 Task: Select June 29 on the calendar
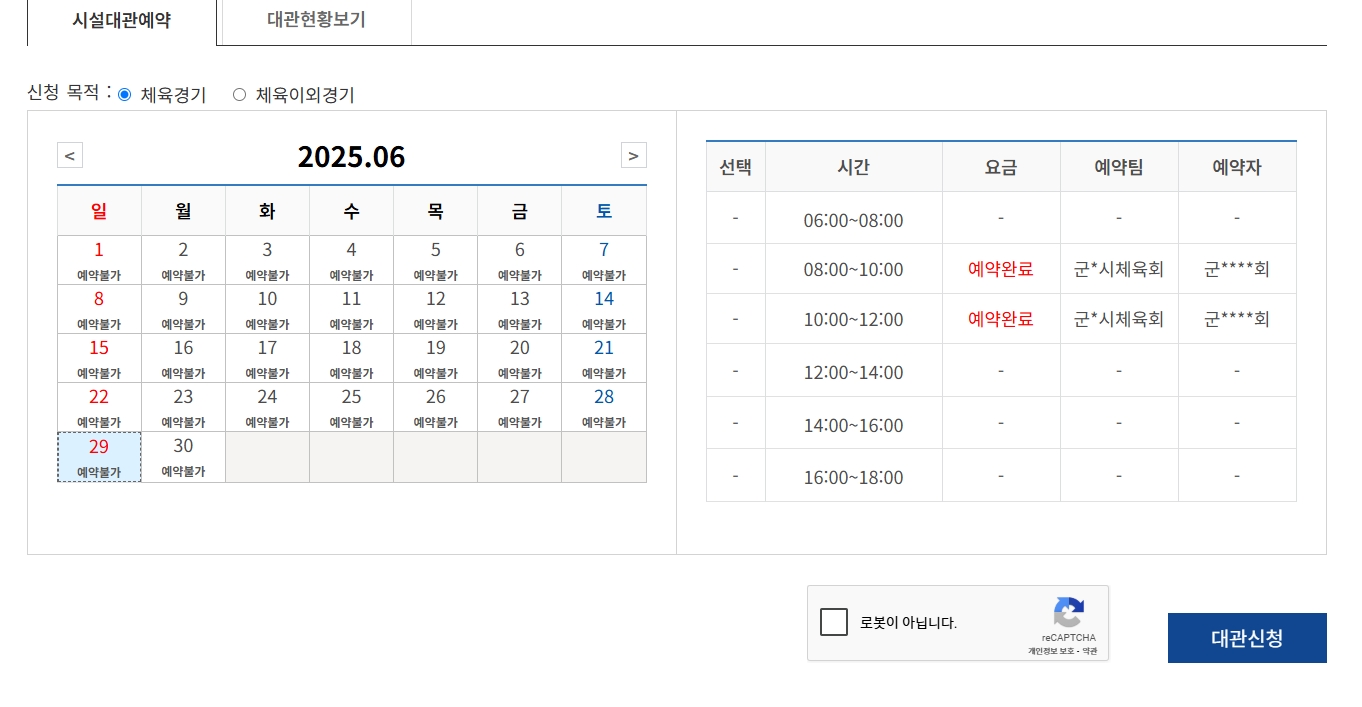[x=99, y=457]
